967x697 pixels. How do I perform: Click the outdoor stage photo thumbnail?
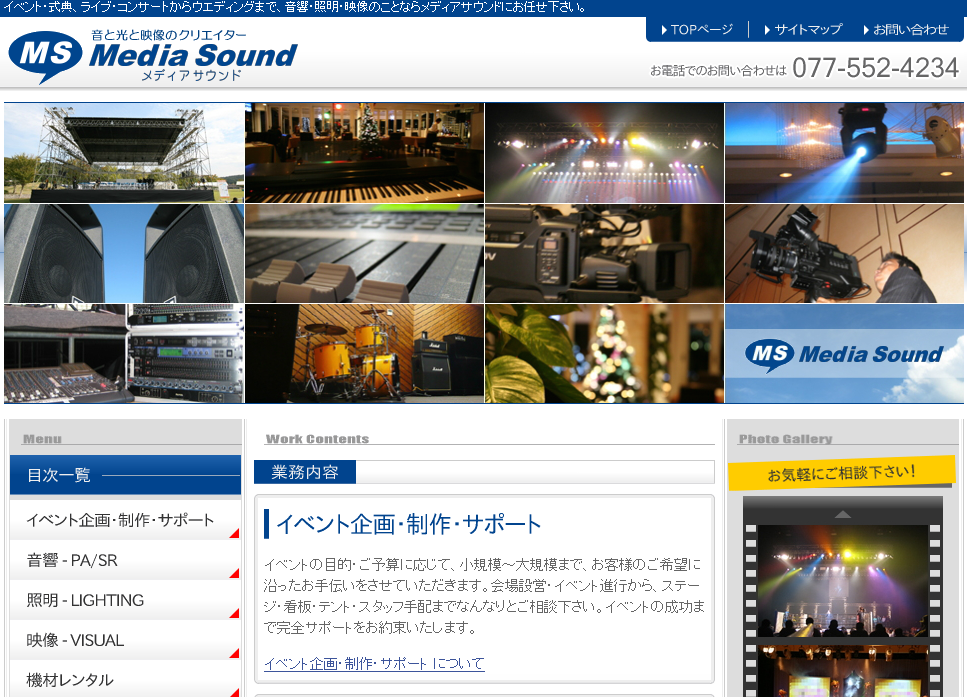click(x=123, y=152)
